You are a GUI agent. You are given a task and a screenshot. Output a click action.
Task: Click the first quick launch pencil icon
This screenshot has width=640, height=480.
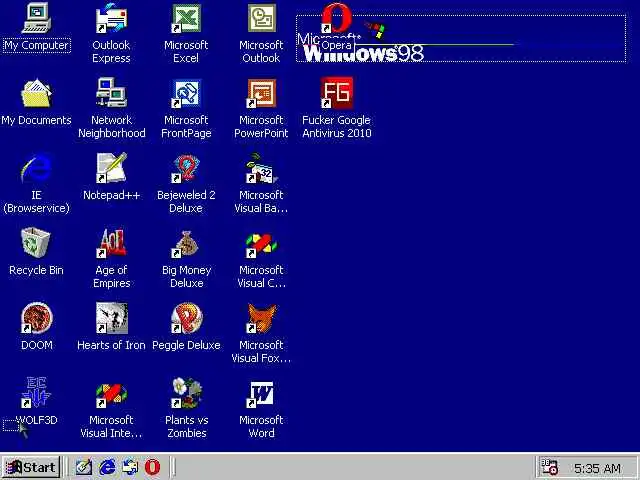84,467
